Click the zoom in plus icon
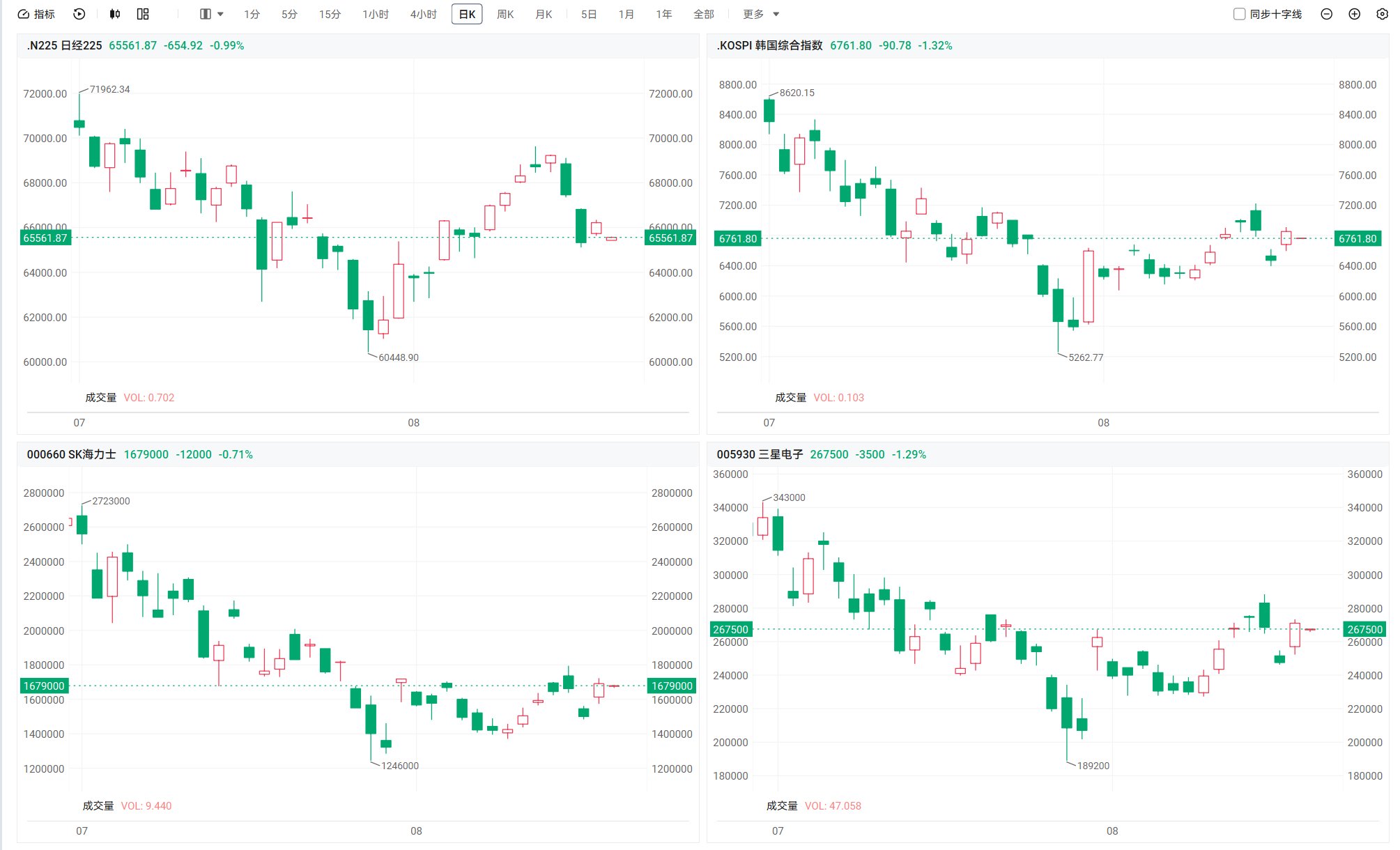Viewport: 1400px width, 850px height. pos(1355,14)
